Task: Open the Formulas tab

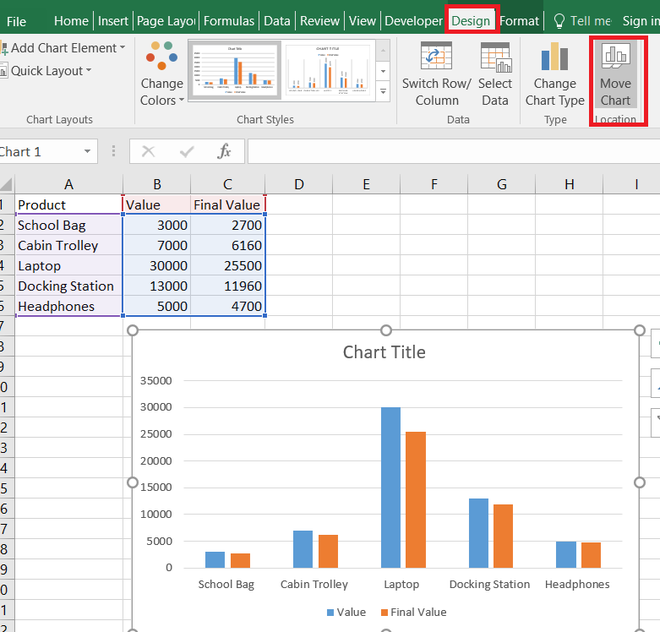Action: pos(229,21)
